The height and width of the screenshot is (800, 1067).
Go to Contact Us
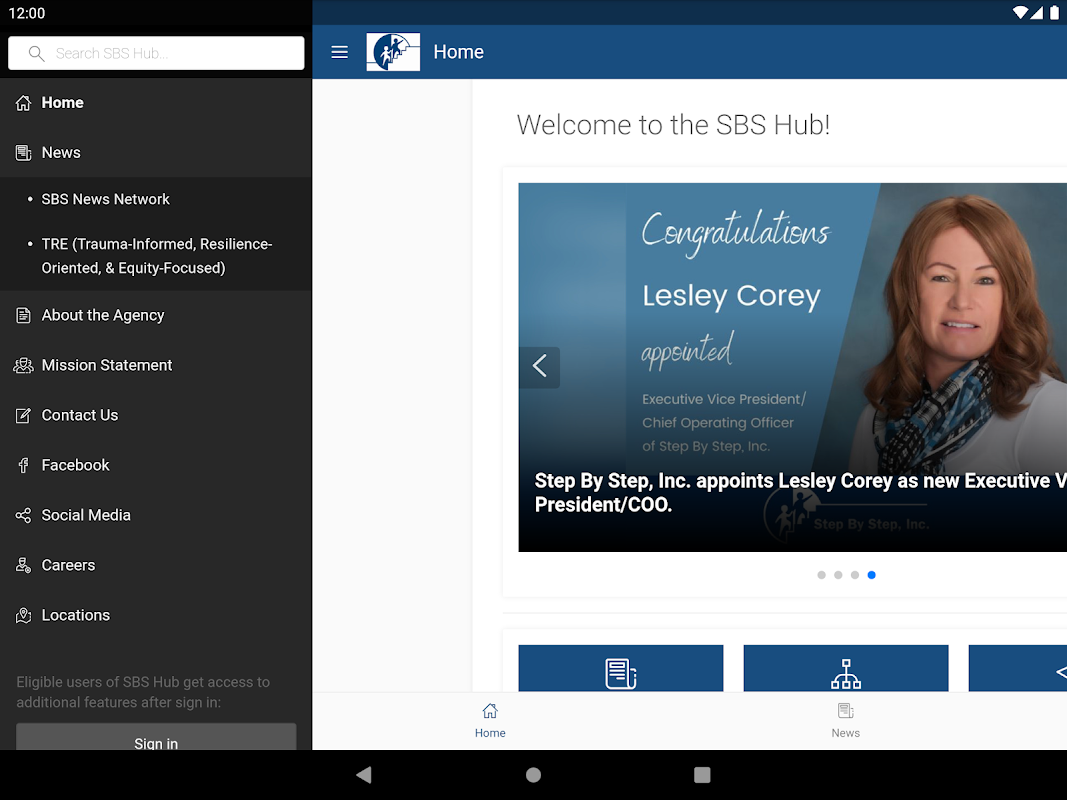pos(156,415)
